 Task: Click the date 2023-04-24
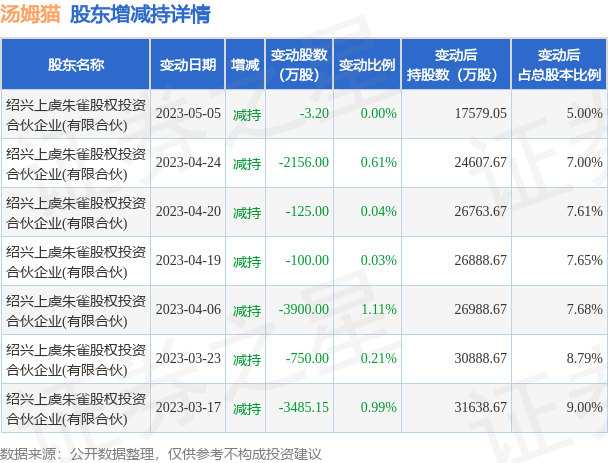[188, 162]
